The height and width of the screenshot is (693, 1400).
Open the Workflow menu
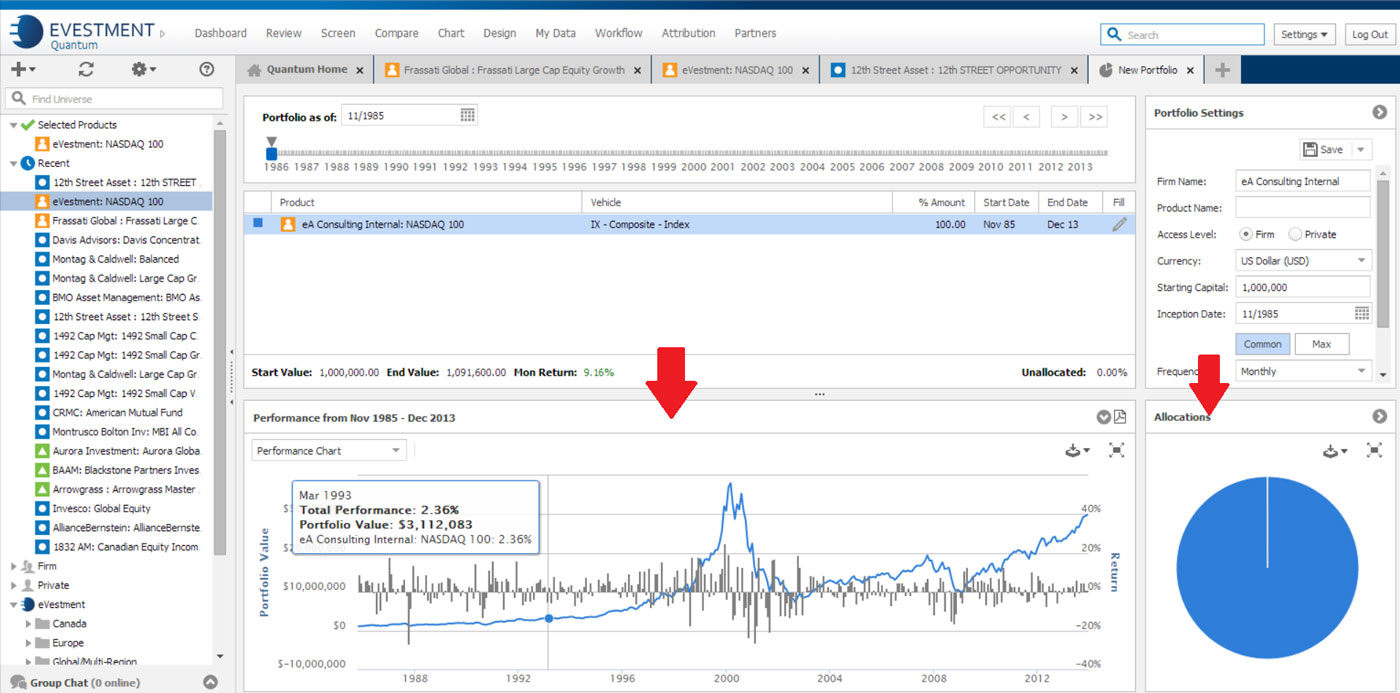619,33
